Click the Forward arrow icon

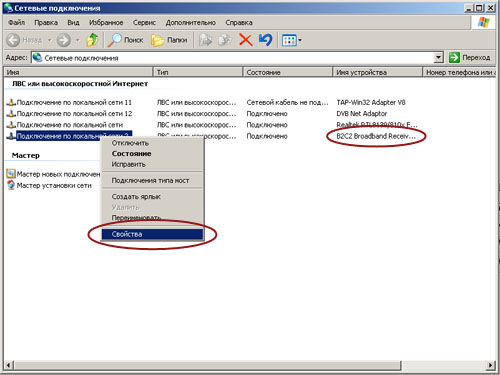click(63, 40)
